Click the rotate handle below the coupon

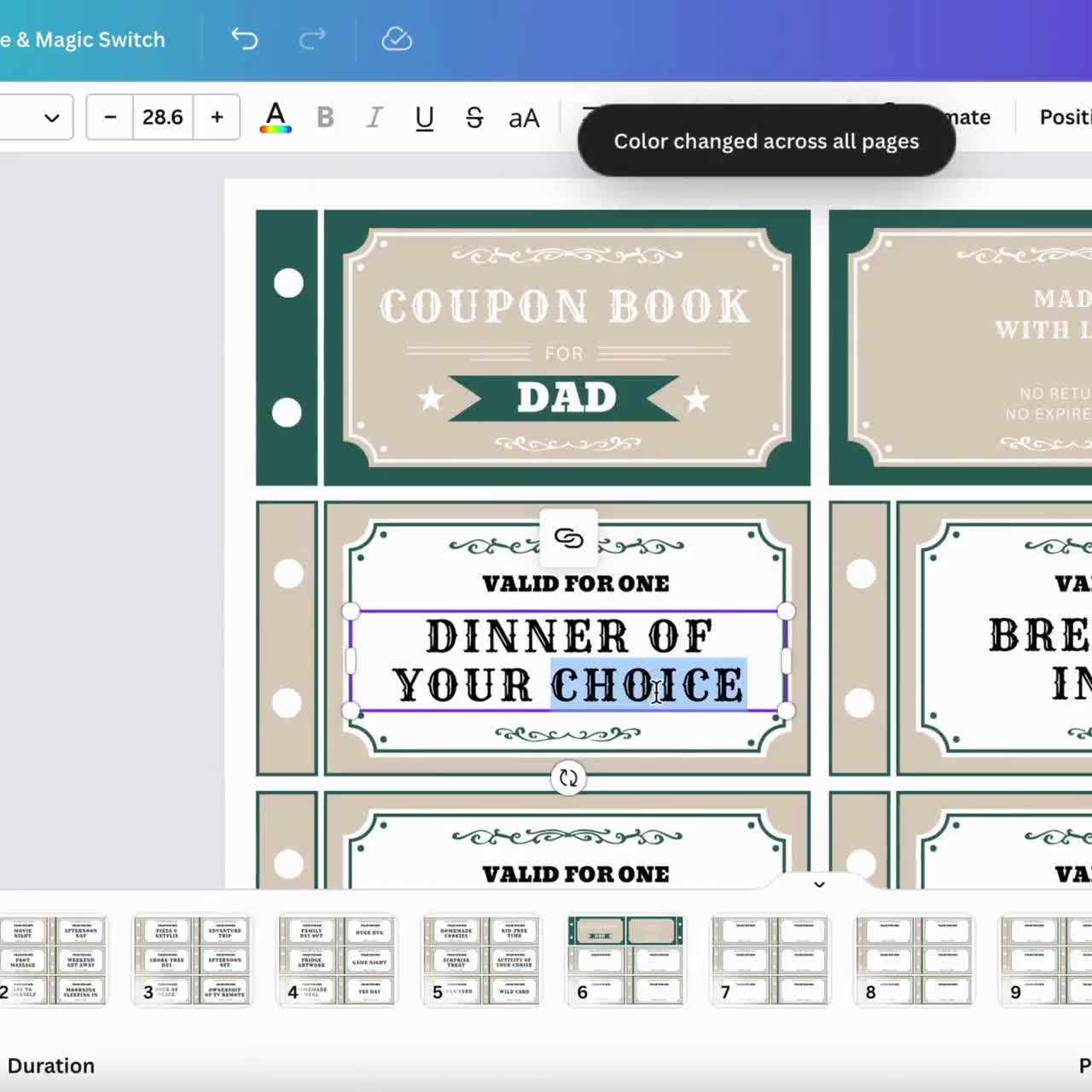pos(568,777)
